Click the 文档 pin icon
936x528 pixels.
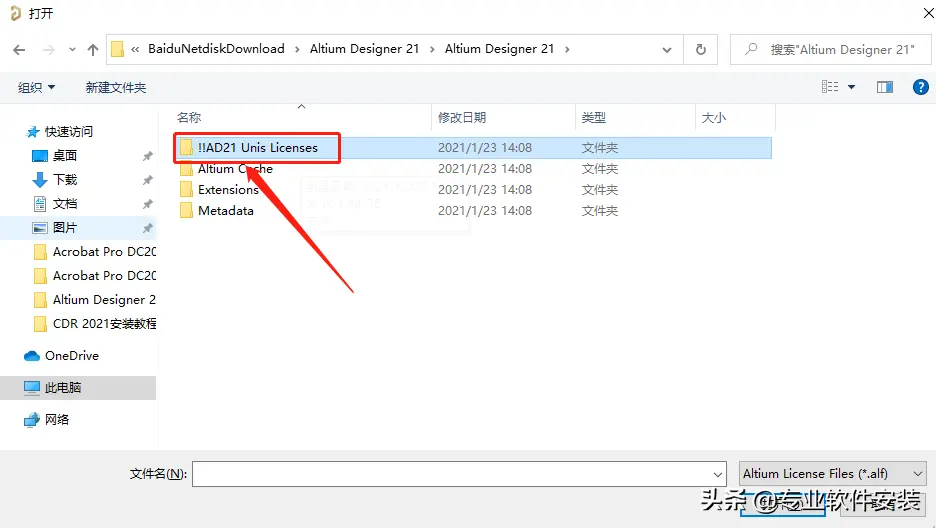click(x=147, y=204)
